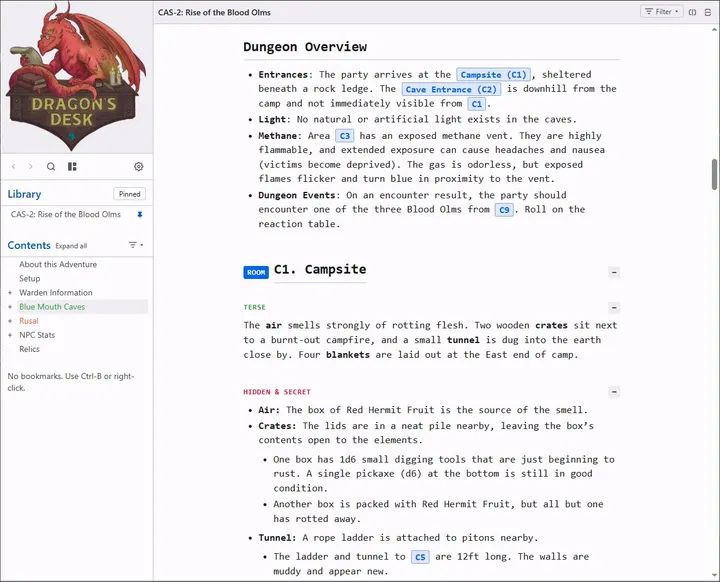The width and height of the screenshot is (720, 582).
Task: Click the Pinned button
Action: tap(129, 194)
